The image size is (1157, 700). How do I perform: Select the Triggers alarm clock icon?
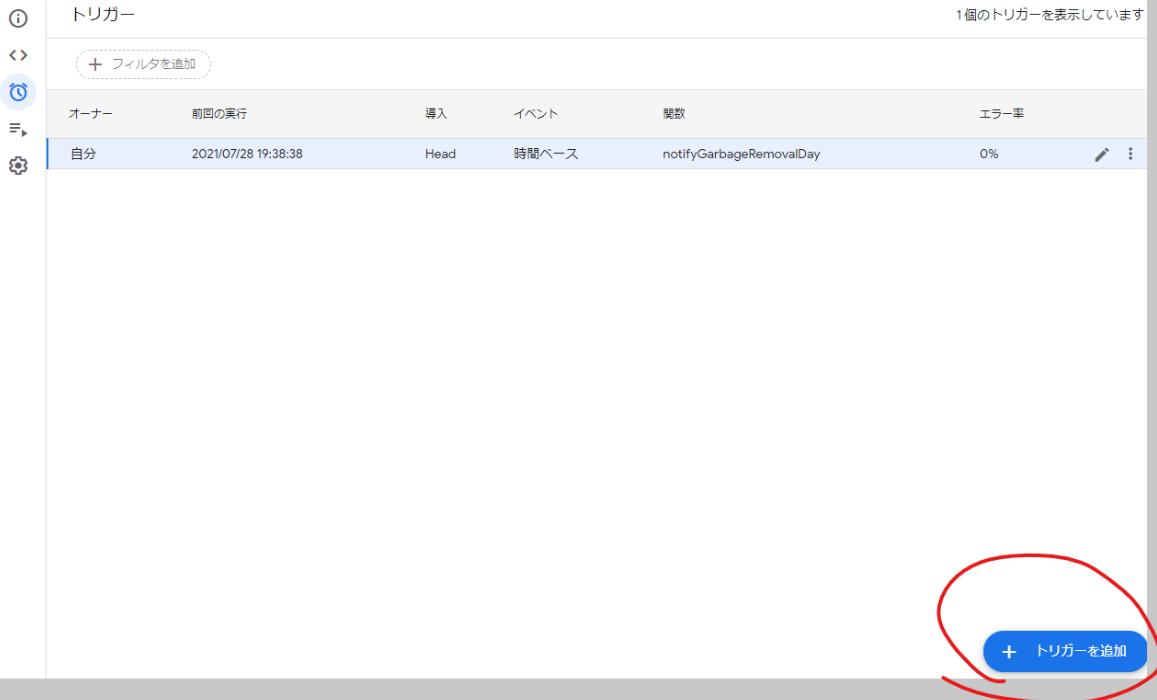18,92
